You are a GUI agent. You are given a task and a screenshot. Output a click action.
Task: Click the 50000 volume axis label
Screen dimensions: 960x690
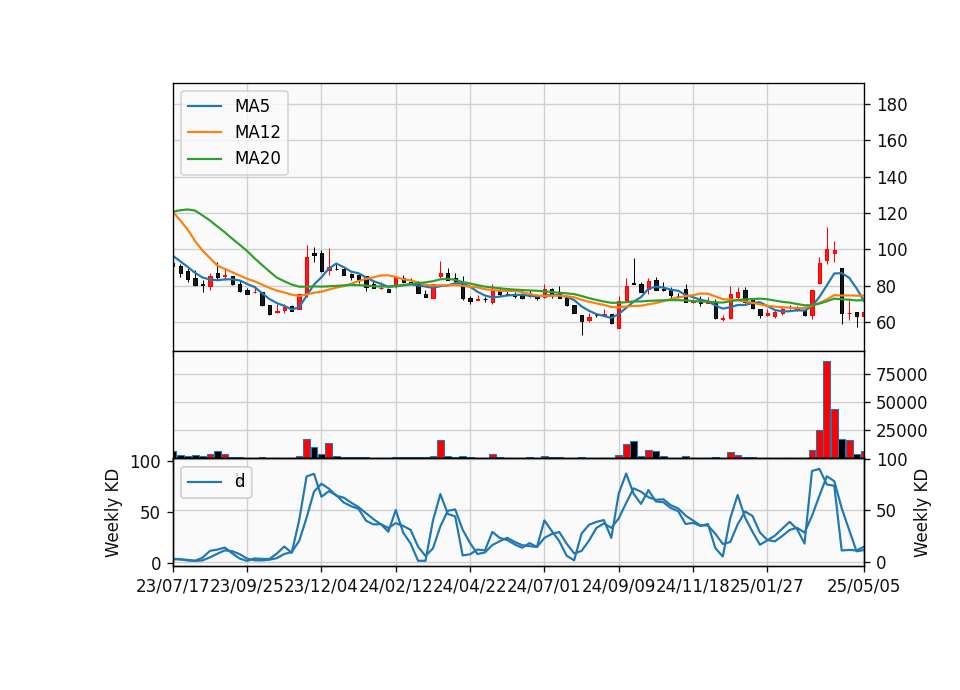click(x=902, y=403)
